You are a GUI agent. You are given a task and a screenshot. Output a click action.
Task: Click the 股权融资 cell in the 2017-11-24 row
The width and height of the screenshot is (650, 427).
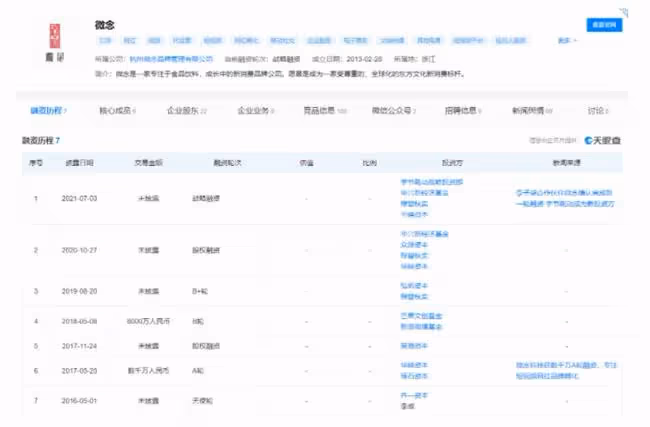click(206, 346)
